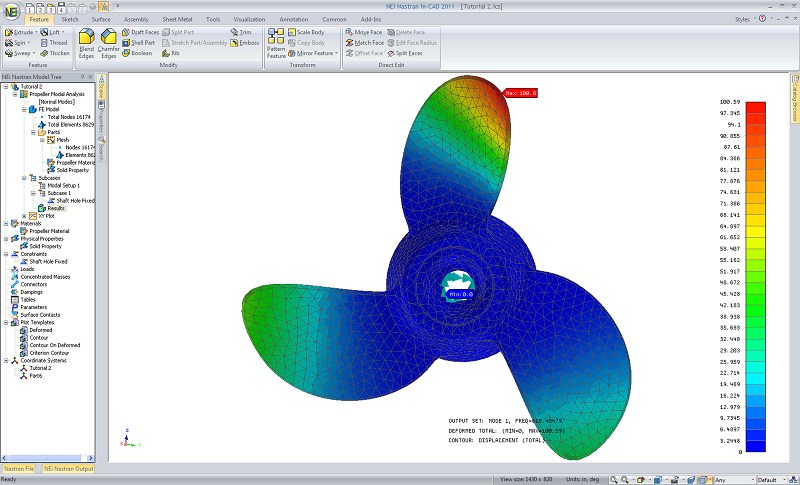
Task: Select the Chamfer Edges tool
Action: (108, 42)
